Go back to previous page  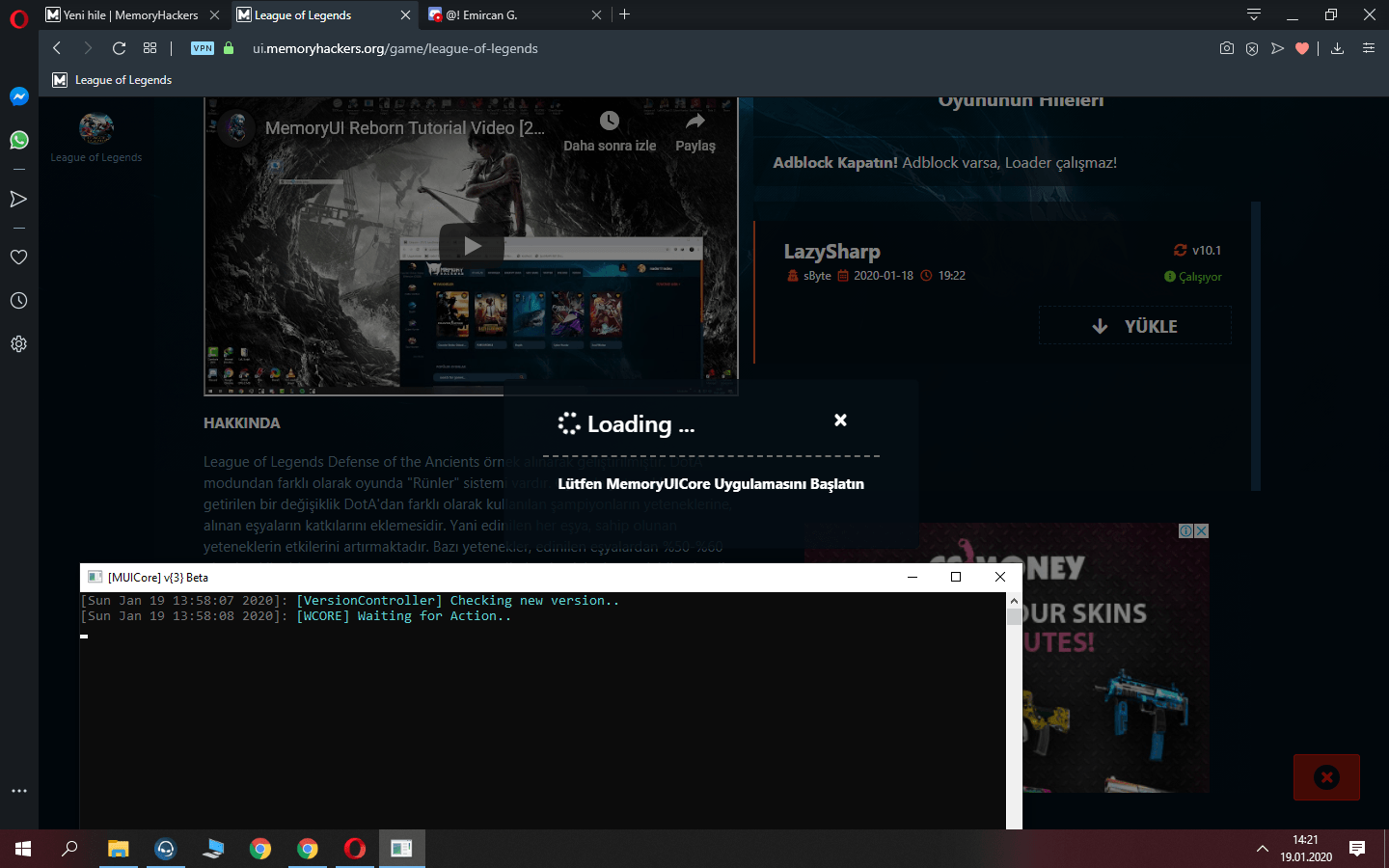pyautogui.click(x=57, y=48)
